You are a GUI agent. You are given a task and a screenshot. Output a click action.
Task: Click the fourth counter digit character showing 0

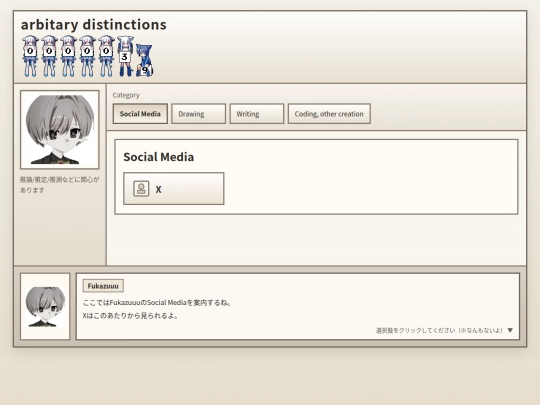click(x=87, y=56)
